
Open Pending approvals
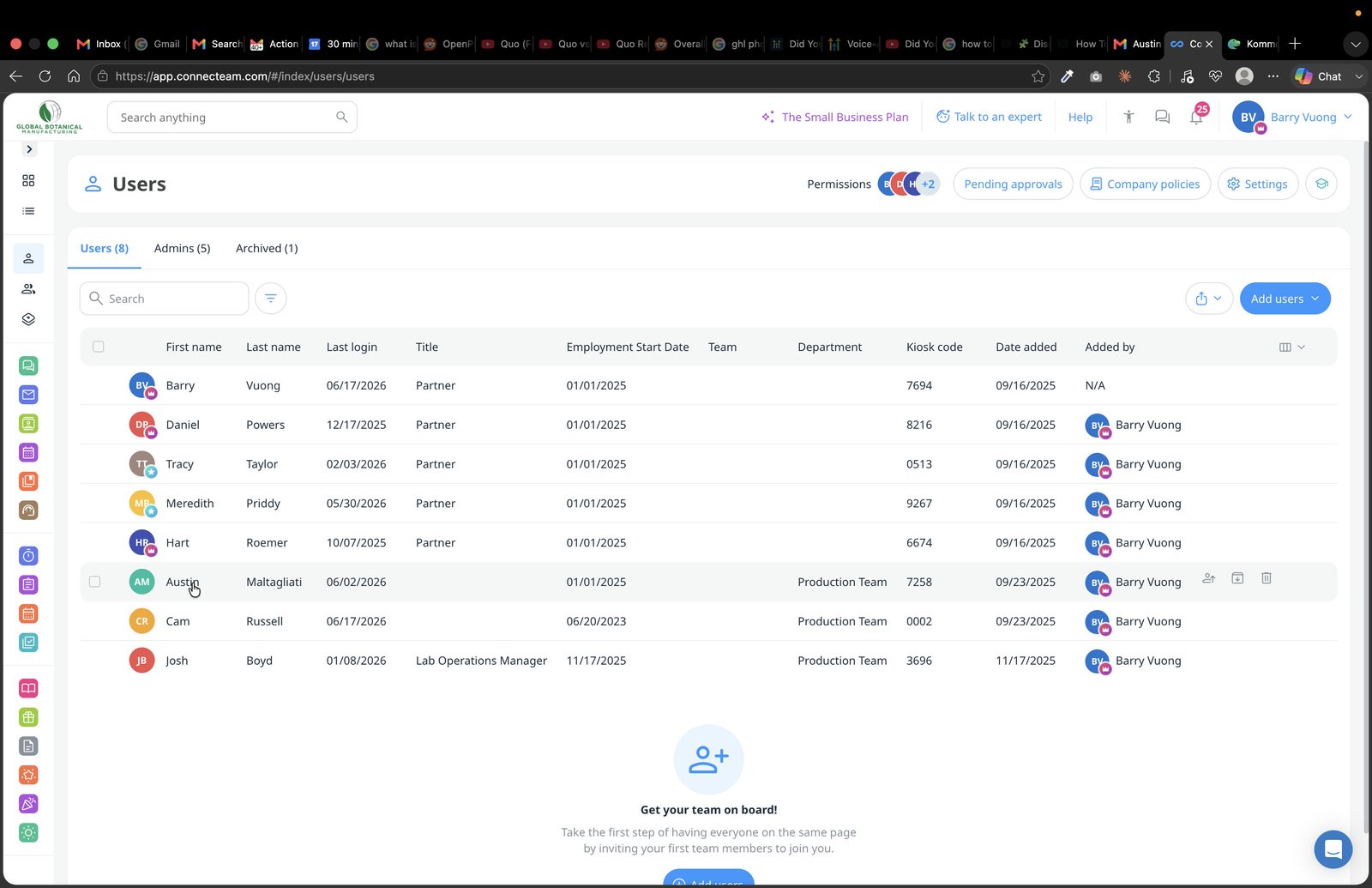pyautogui.click(x=1013, y=184)
